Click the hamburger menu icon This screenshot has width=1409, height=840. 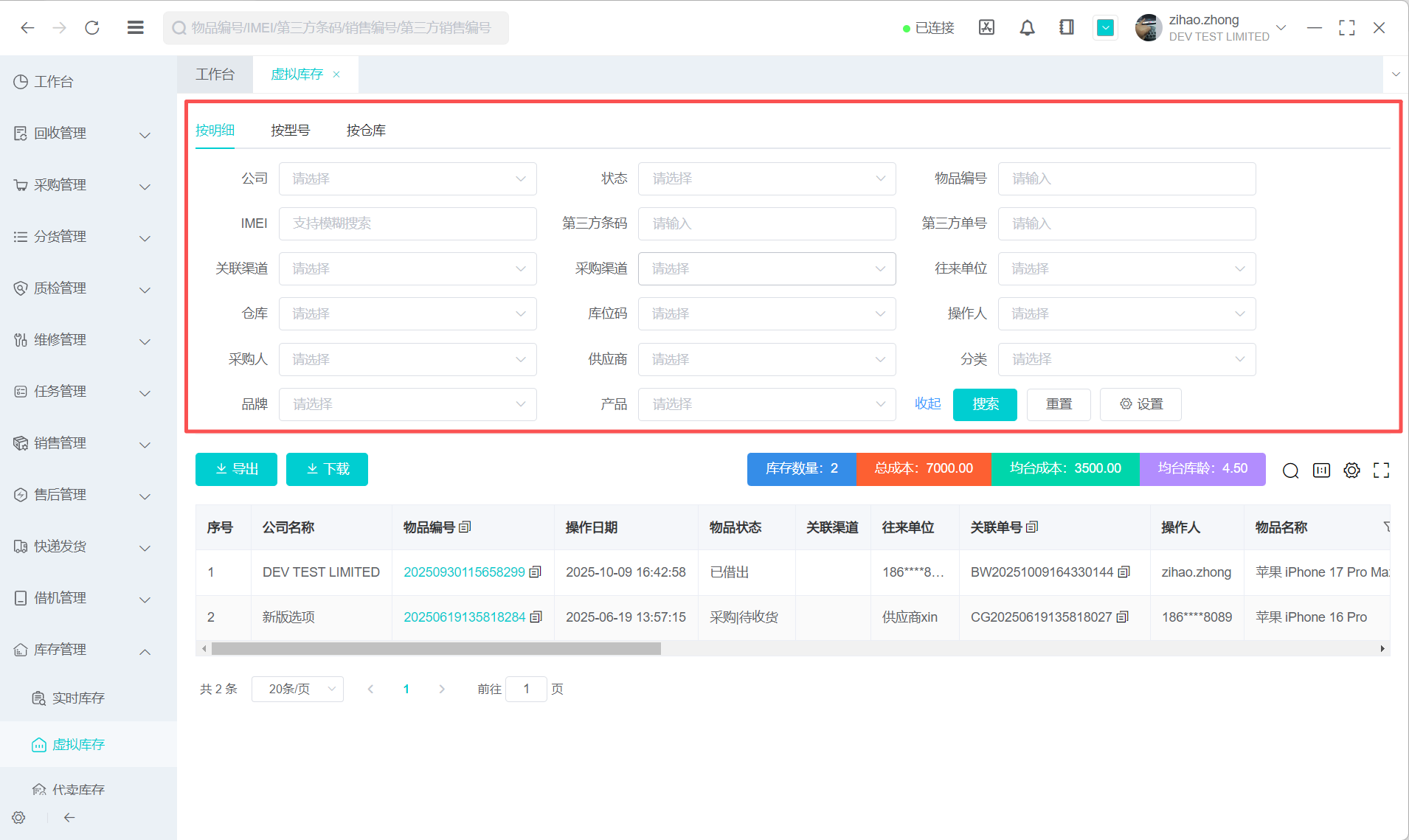135,28
